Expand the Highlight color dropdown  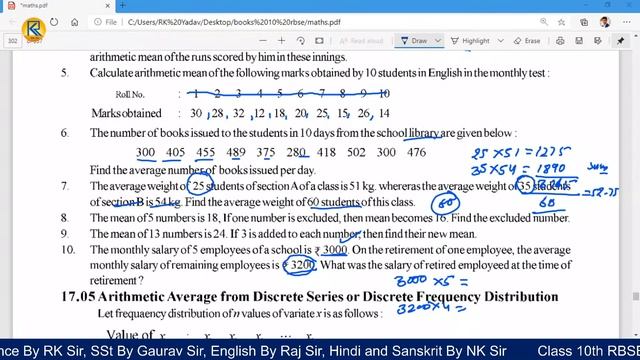tap(500, 41)
